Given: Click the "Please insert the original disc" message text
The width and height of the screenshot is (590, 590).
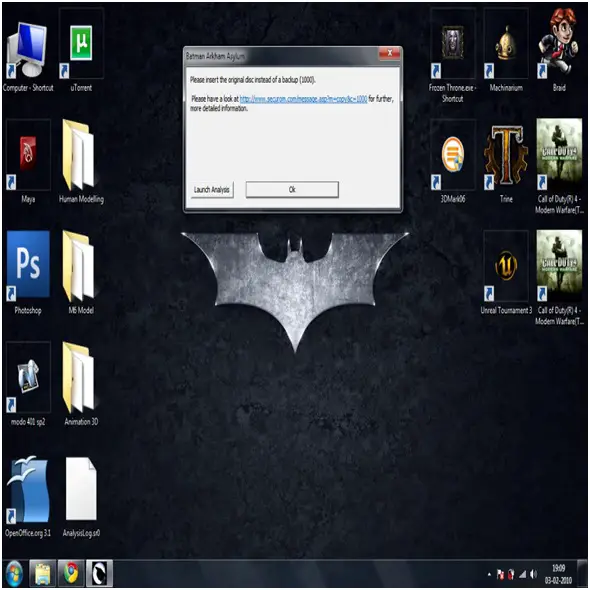Looking at the screenshot, I should pos(252,80).
